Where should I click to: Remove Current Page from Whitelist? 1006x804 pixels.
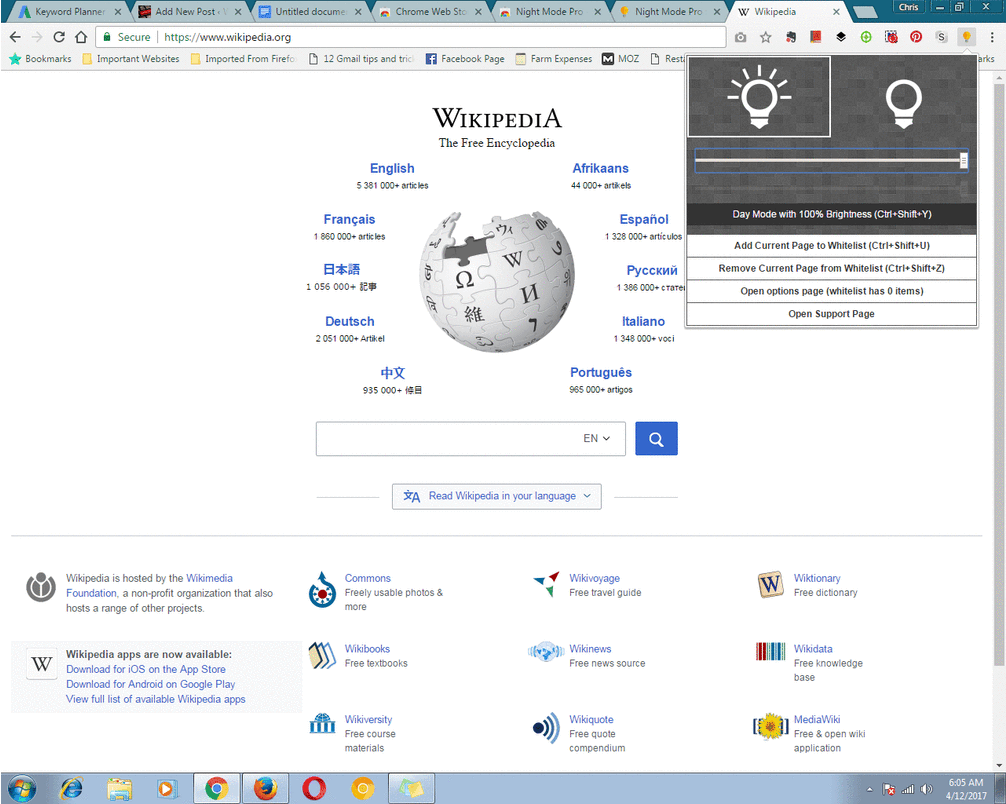pyautogui.click(x=831, y=268)
